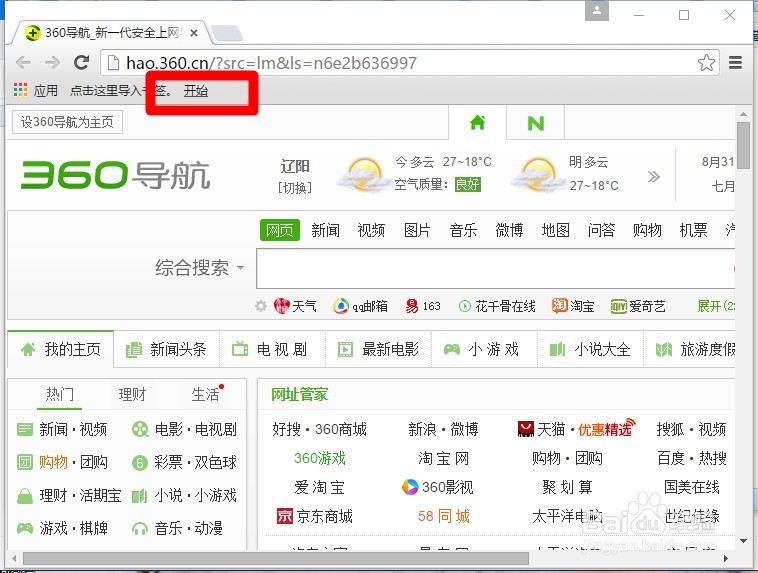Select the 音乐 search category
The width and height of the screenshot is (758, 573).
coord(463,230)
